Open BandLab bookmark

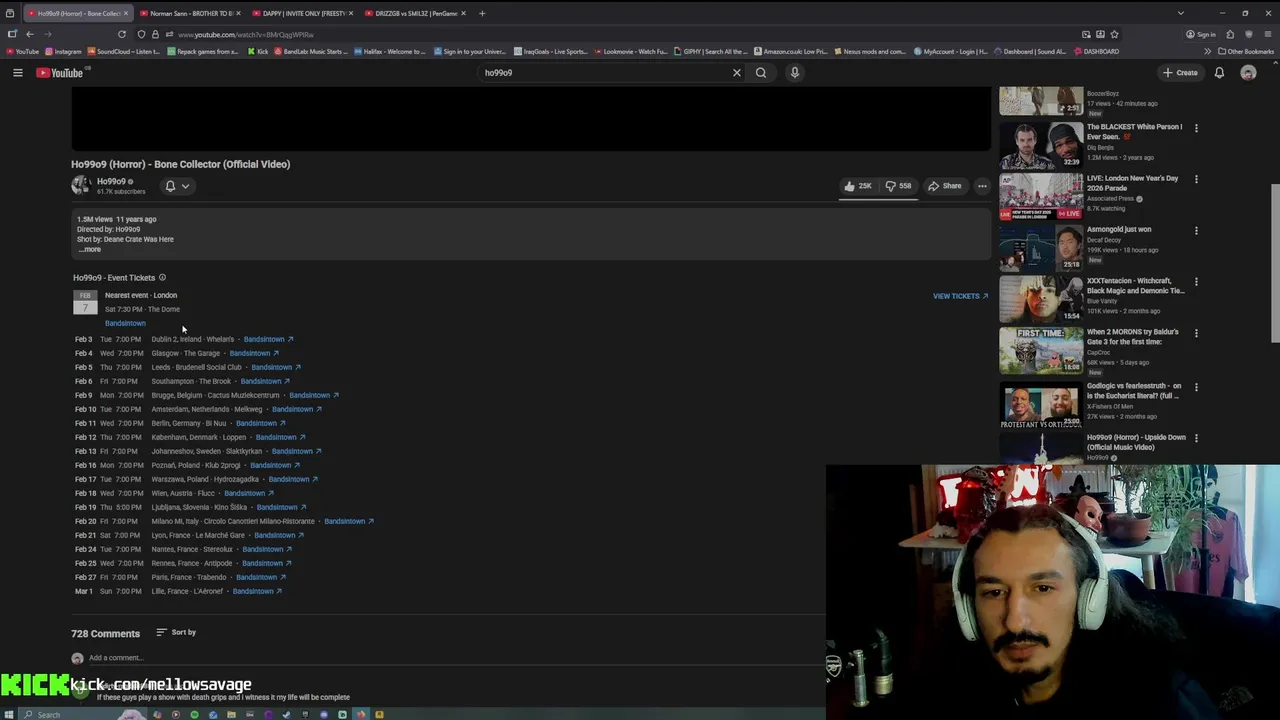310,51
